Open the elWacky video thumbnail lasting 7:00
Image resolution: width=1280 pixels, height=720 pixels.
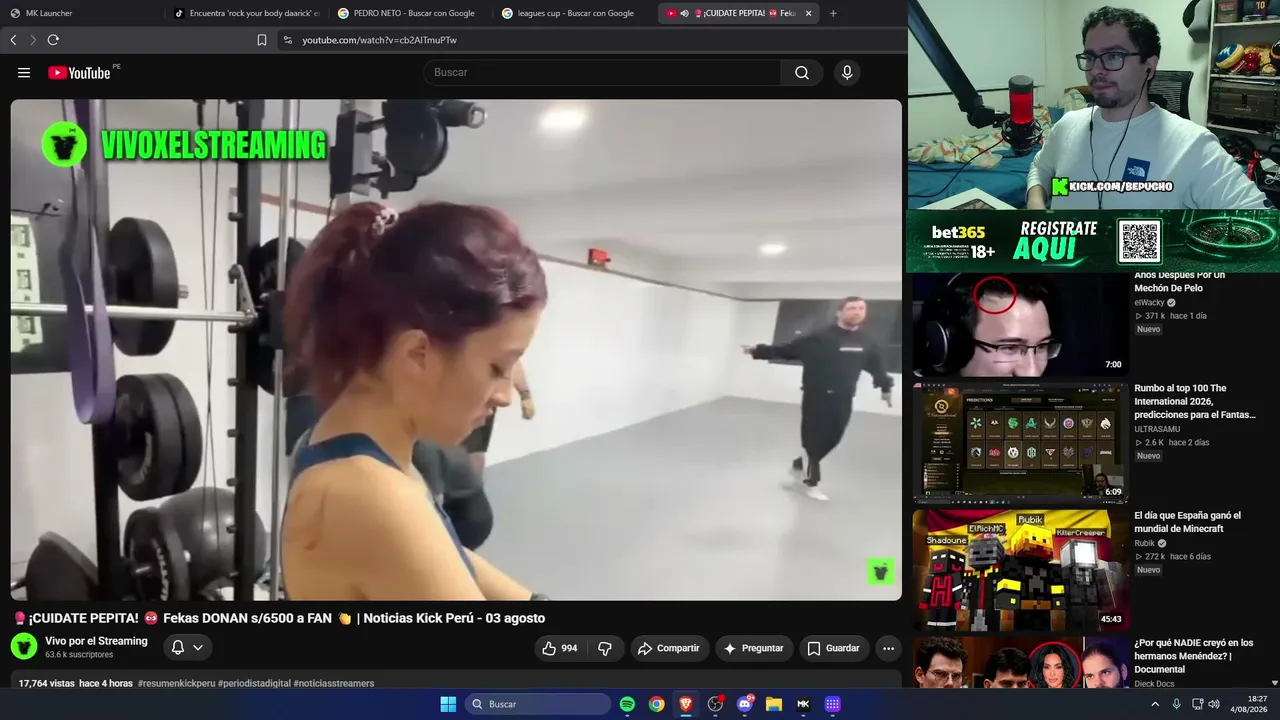point(1020,324)
